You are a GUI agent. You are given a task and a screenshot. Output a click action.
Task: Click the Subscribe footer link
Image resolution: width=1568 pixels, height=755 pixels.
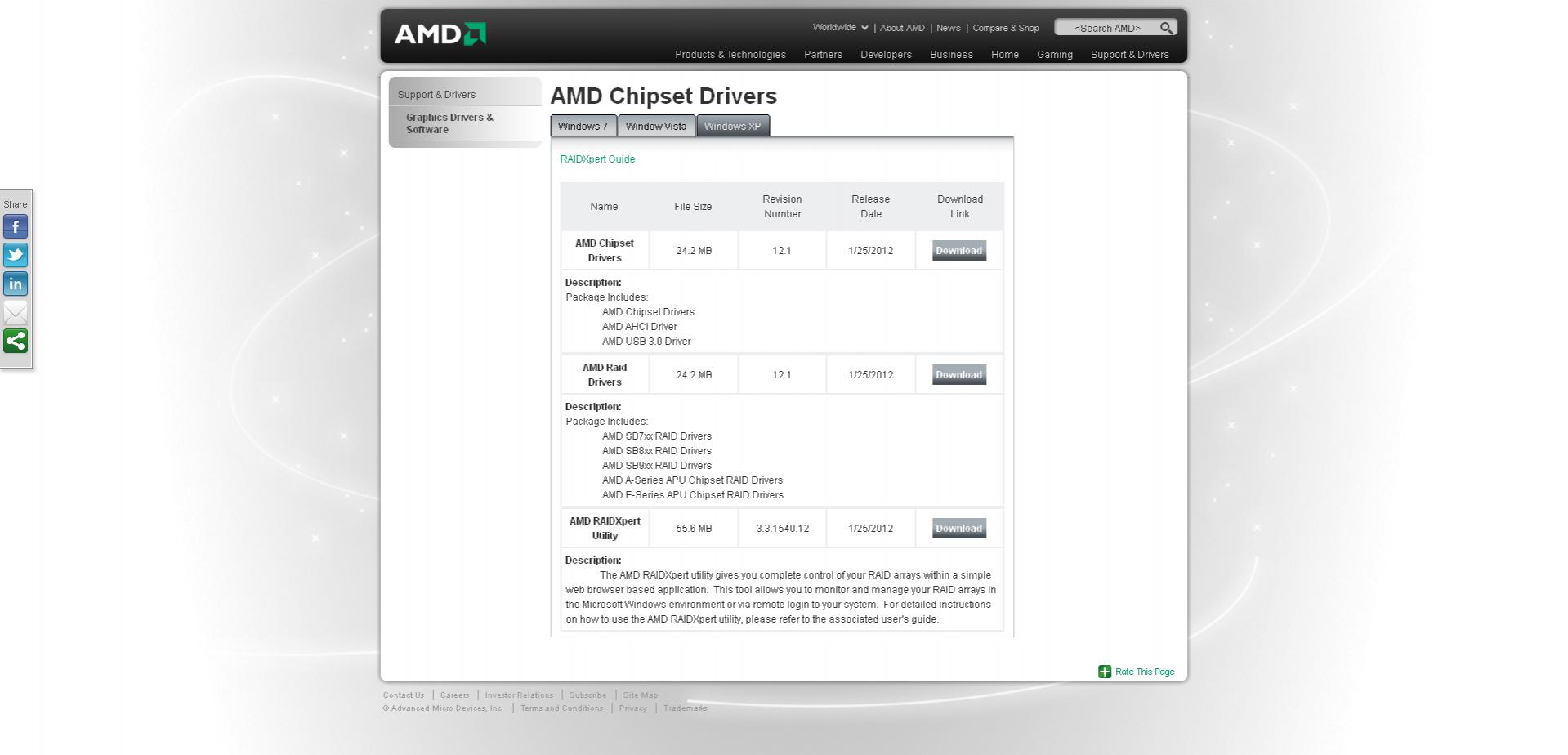pos(587,695)
